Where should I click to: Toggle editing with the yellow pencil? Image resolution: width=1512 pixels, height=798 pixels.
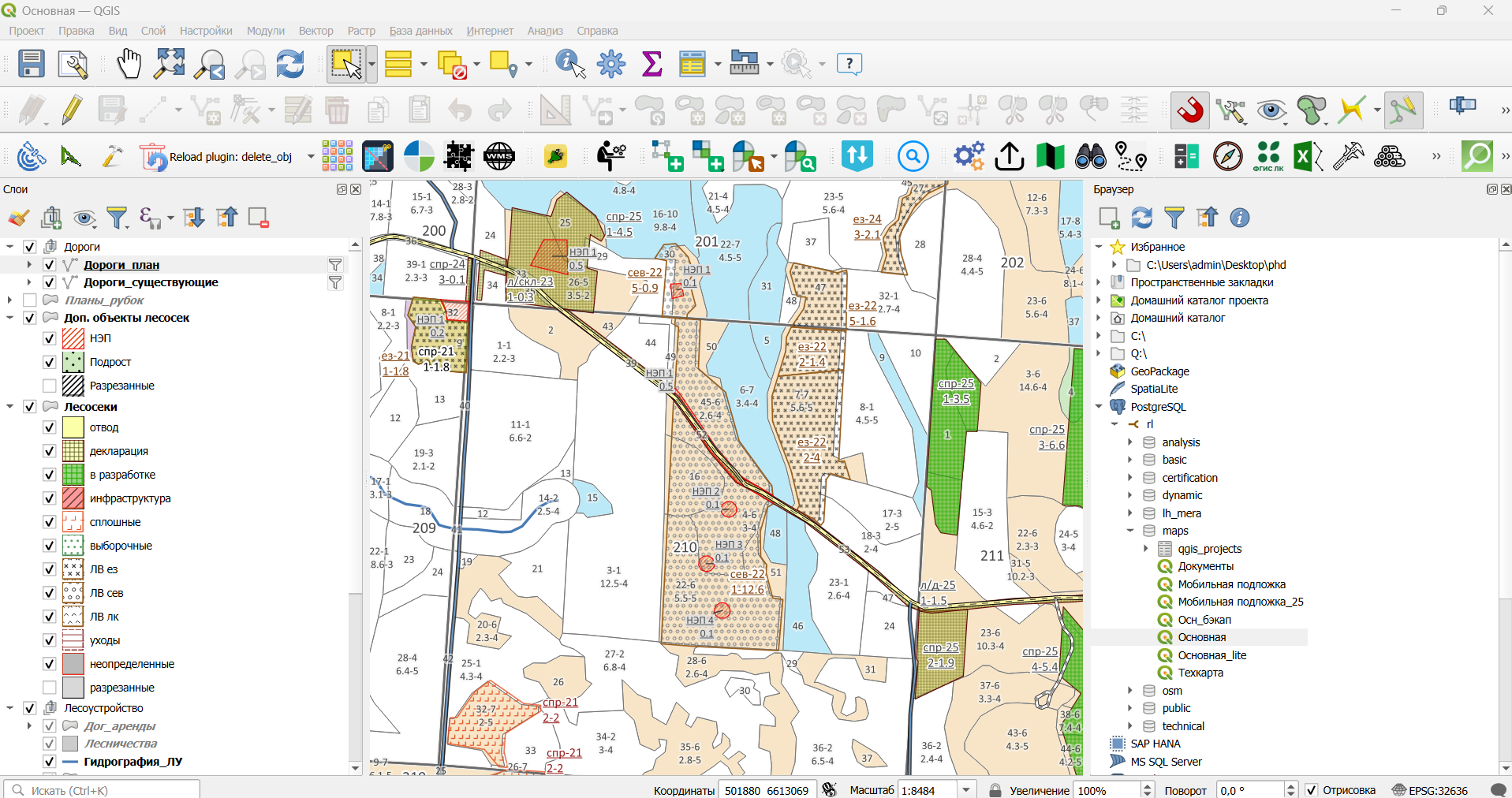point(72,110)
